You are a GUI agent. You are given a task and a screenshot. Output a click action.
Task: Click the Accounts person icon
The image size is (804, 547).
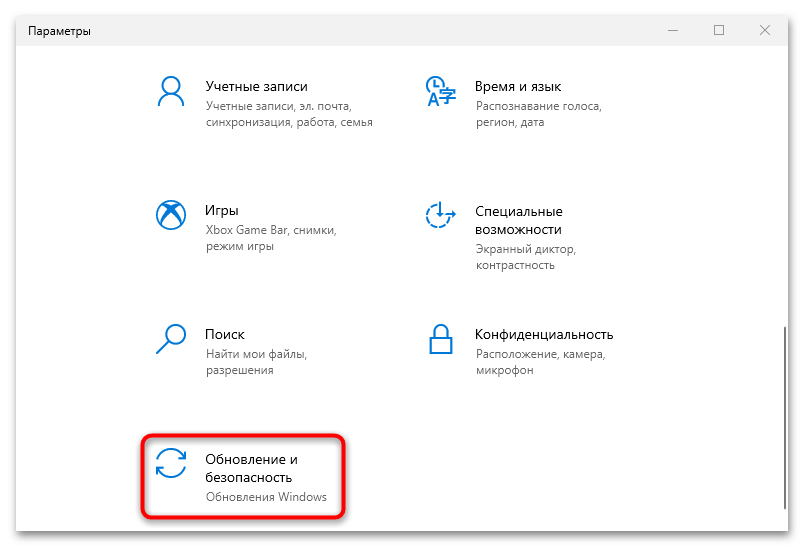[x=171, y=91]
